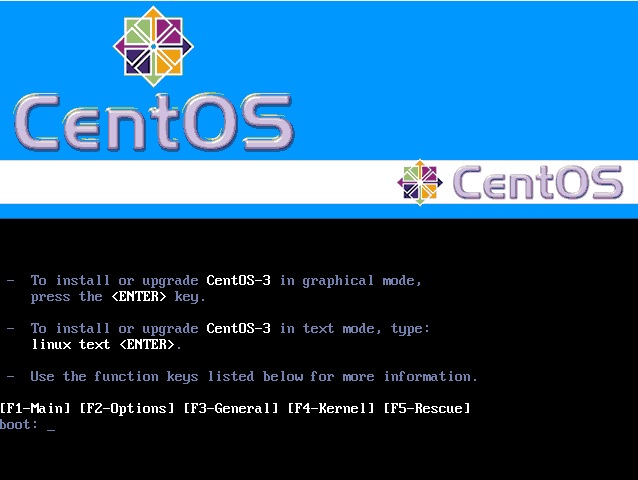This screenshot has width=638, height=480.
Task: Click the 'press the' text before ENTER key
Action: (x=66, y=297)
